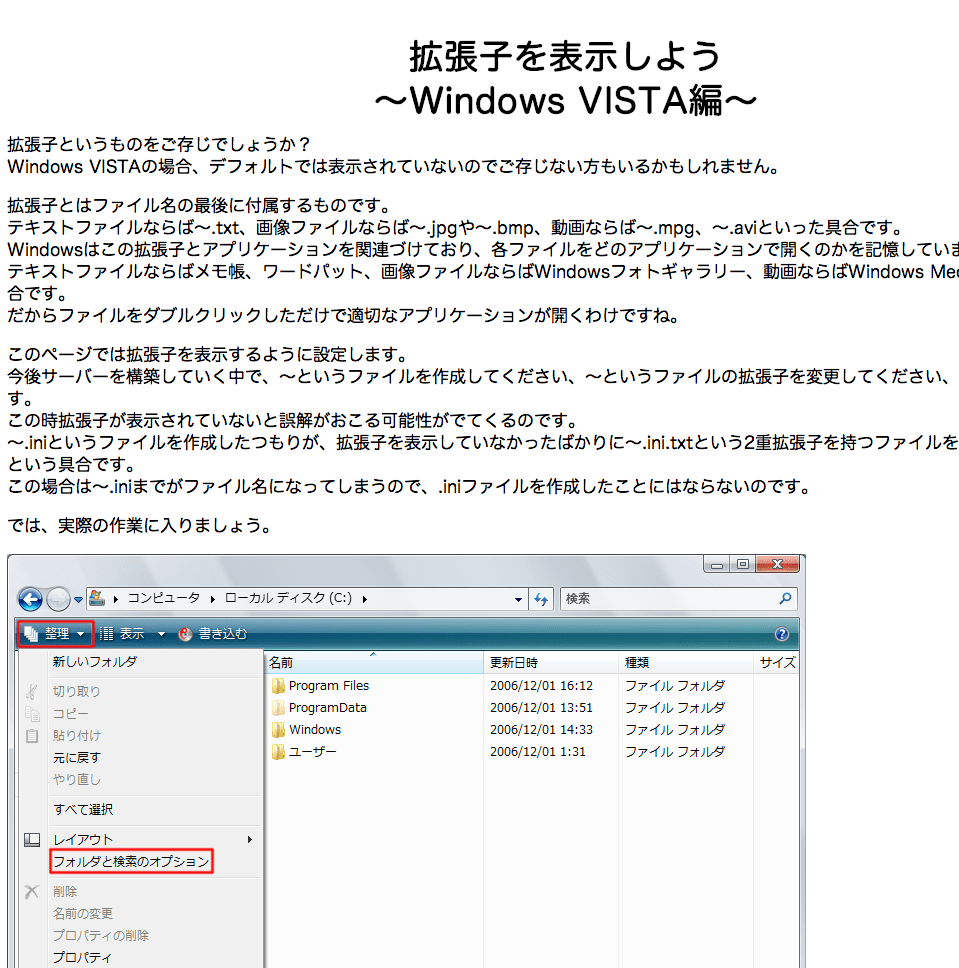Click ファイル フォルダ type in Windows row

pyautogui.click(x=675, y=730)
